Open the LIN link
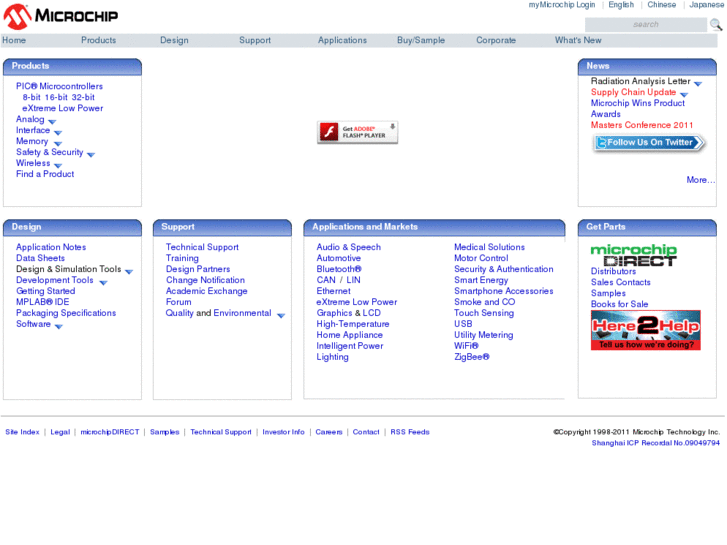This screenshot has height=545, width=727. pyautogui.click(x=353, y=280)
